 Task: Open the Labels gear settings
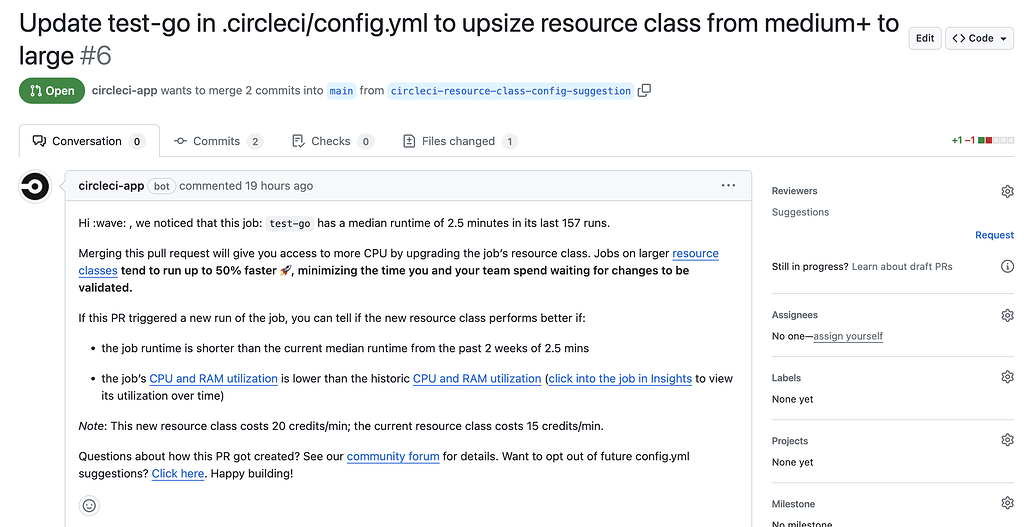(1007, 378)
